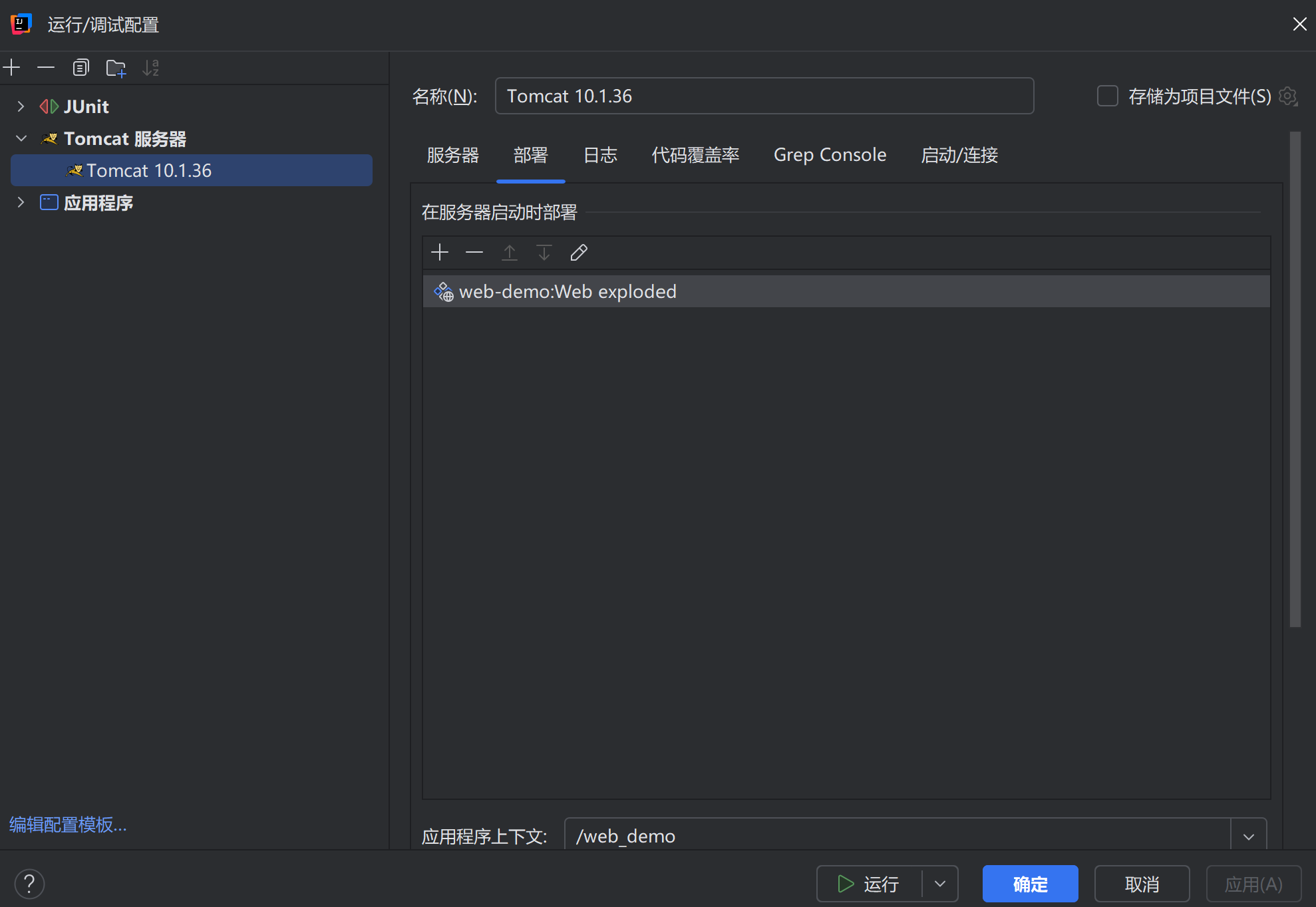This screenshot has height=907, width=1316.
Task: Switch to the Grep Console tab
Action: pos(830,155)
